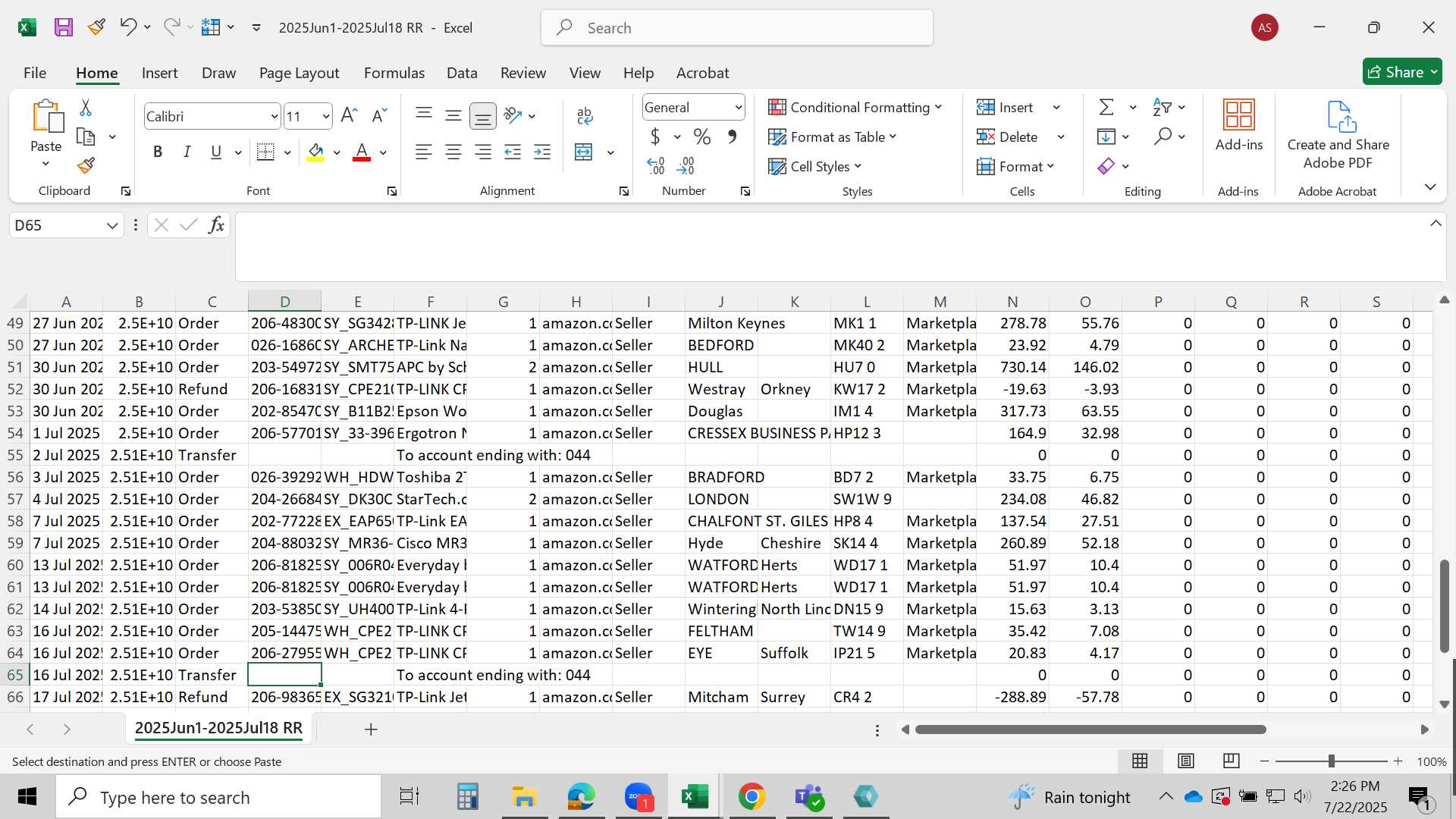
Task: Click the Undo arrow icon
Action: coord(127,27)
